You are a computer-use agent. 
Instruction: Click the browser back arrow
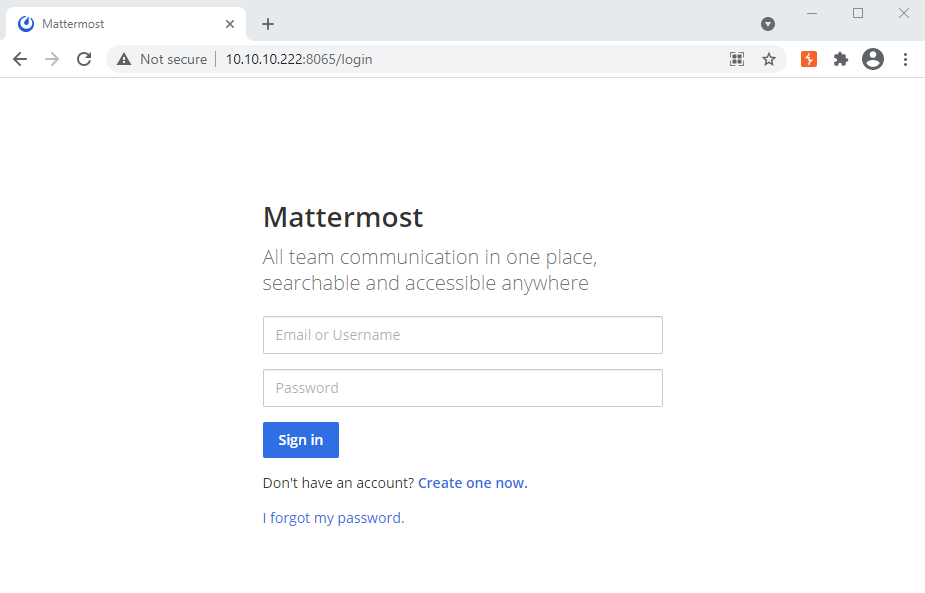pos(20,59)
